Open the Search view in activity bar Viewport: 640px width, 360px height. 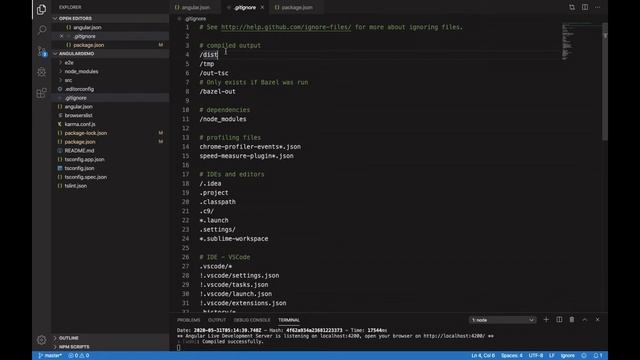(x=41, y=30)
